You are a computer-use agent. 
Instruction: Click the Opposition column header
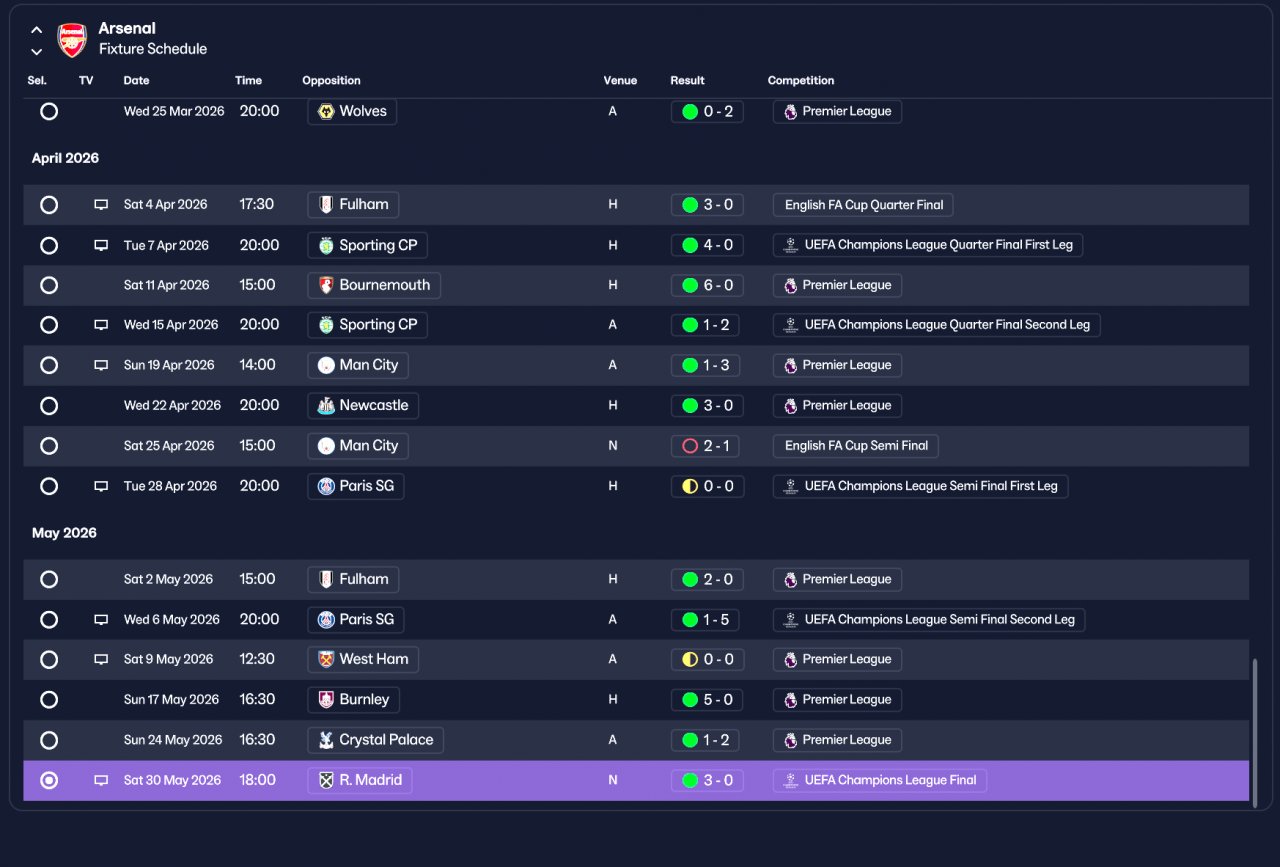331,81
